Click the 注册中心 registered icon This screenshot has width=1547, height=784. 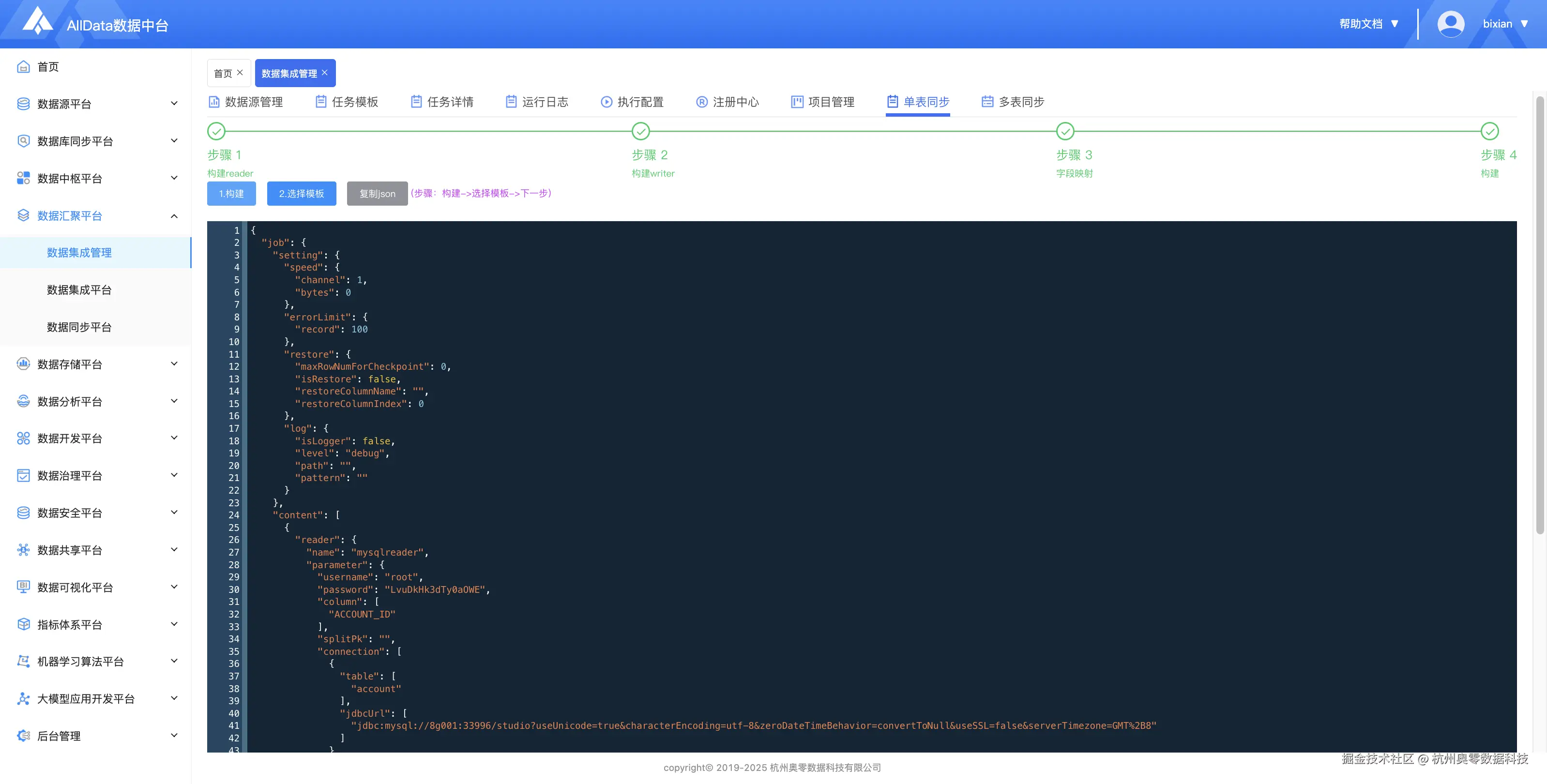click(x=701, y=102)
